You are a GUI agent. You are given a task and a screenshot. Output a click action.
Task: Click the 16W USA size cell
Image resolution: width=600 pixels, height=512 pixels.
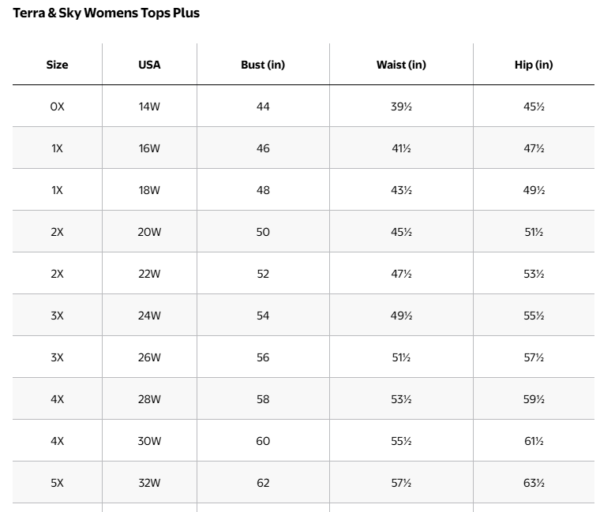(x=149, y=148)
